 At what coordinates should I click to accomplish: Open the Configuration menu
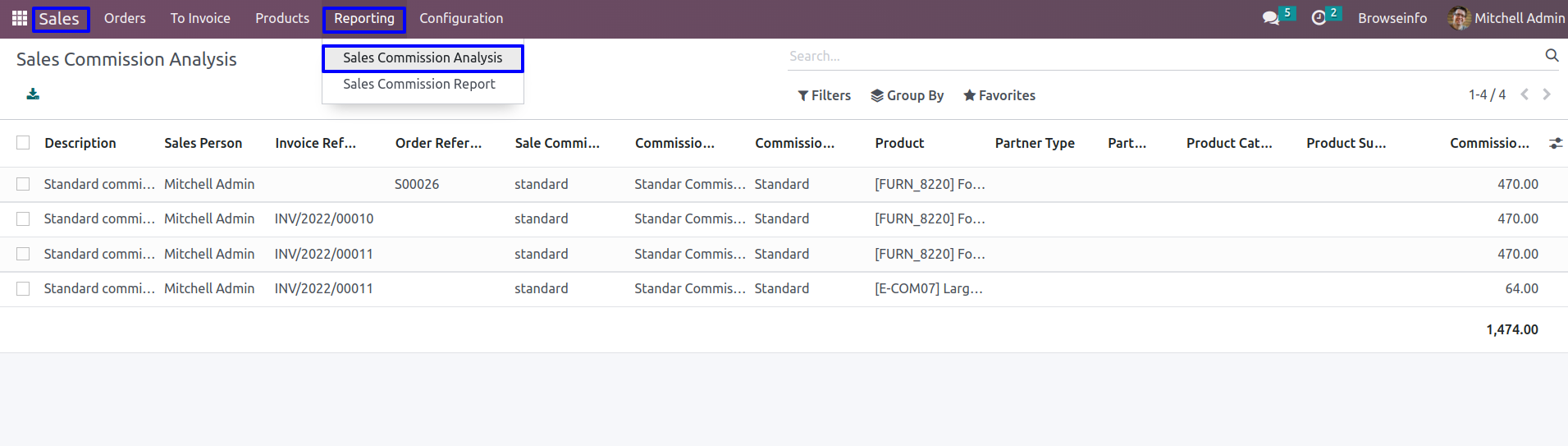click(x=461, y=18)
